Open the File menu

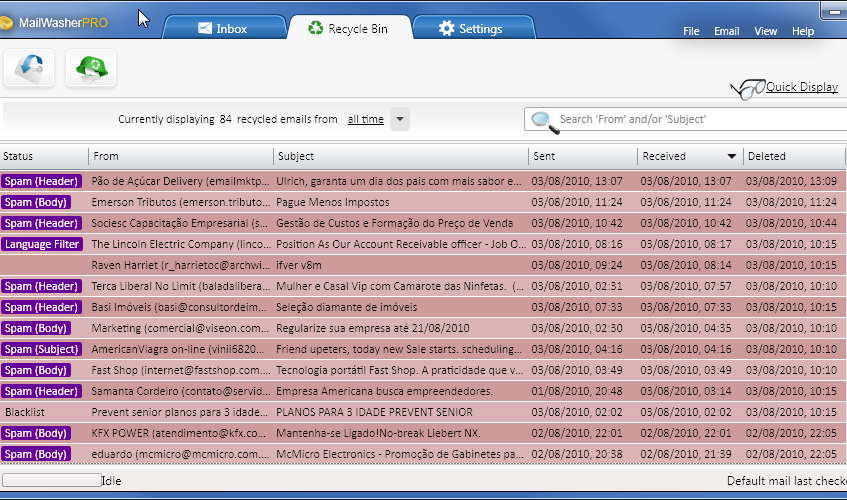(x=691, y=31)
